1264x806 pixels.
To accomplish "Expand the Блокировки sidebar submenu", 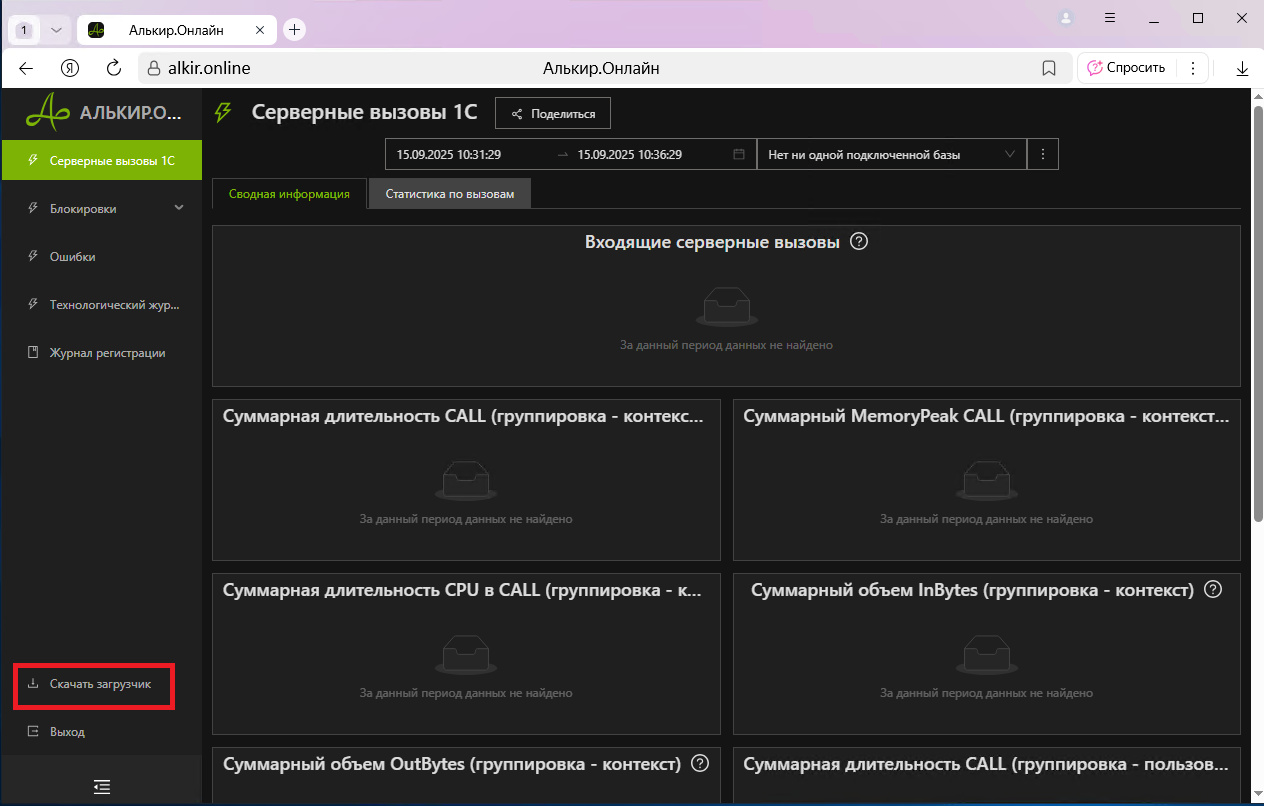I will (179, 208).
